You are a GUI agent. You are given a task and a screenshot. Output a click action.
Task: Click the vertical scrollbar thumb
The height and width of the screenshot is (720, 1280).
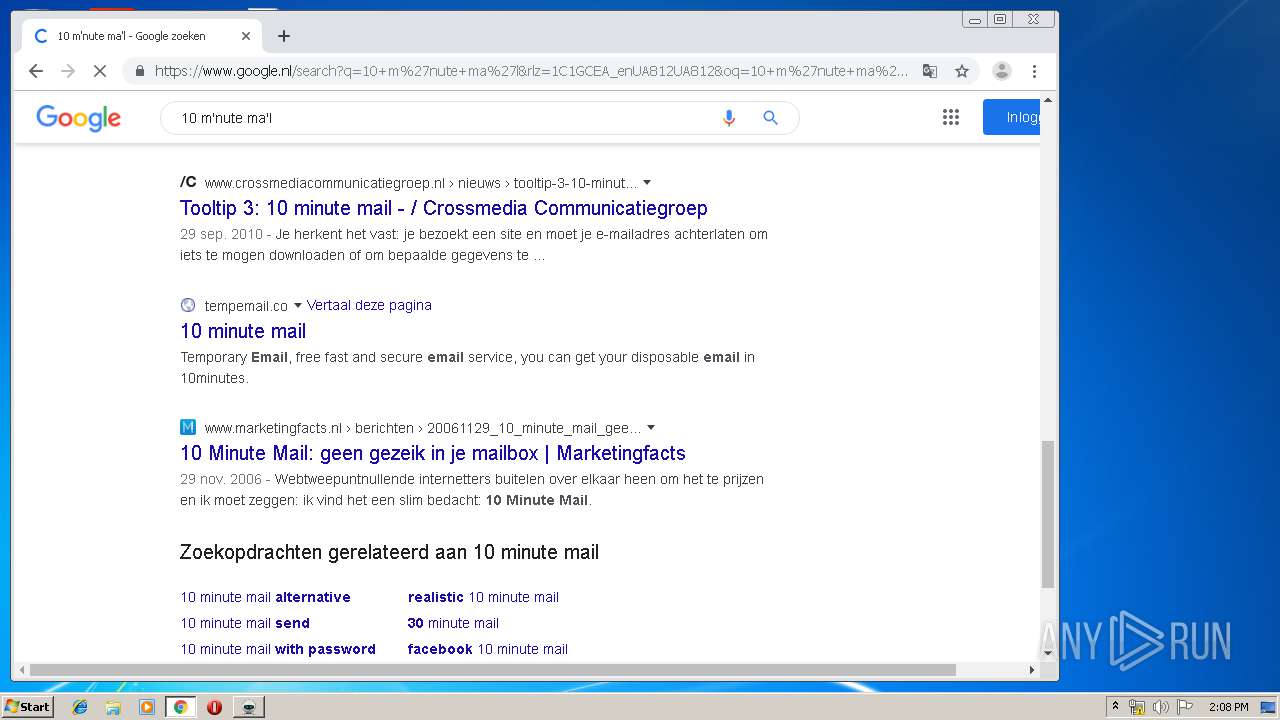pos(1048,514)
